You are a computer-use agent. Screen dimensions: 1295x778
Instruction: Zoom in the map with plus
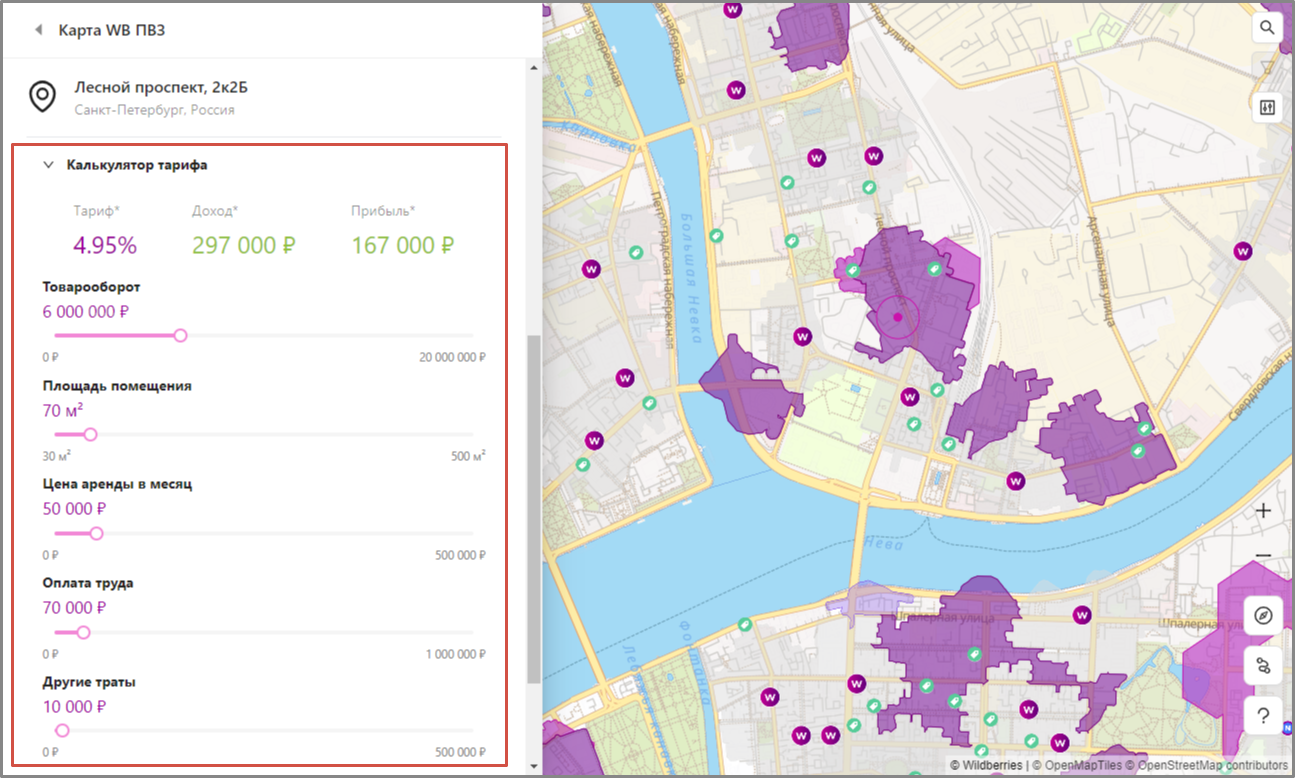point(1263,511)
